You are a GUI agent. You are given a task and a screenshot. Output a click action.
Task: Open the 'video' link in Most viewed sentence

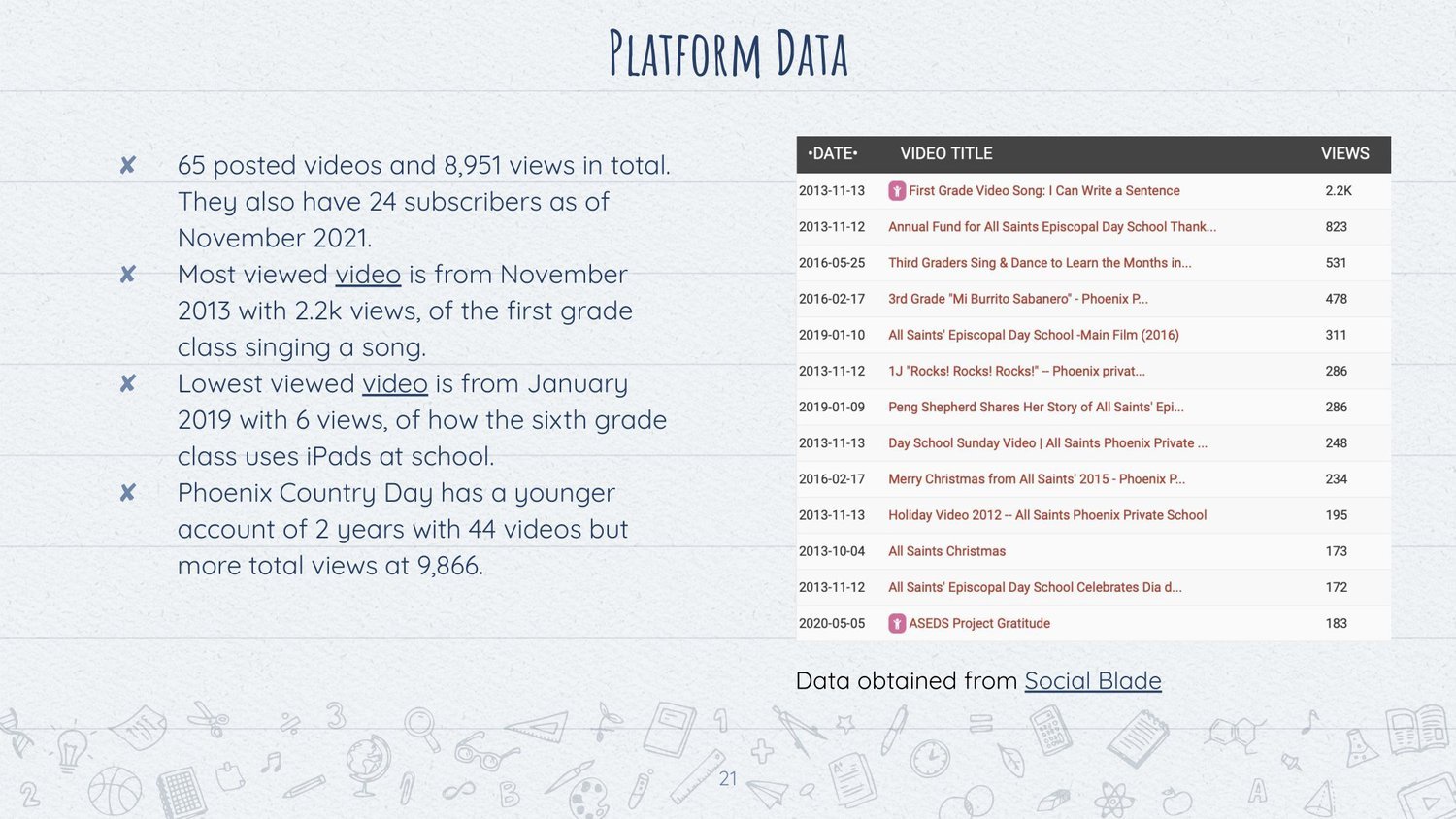coord(368,275)
